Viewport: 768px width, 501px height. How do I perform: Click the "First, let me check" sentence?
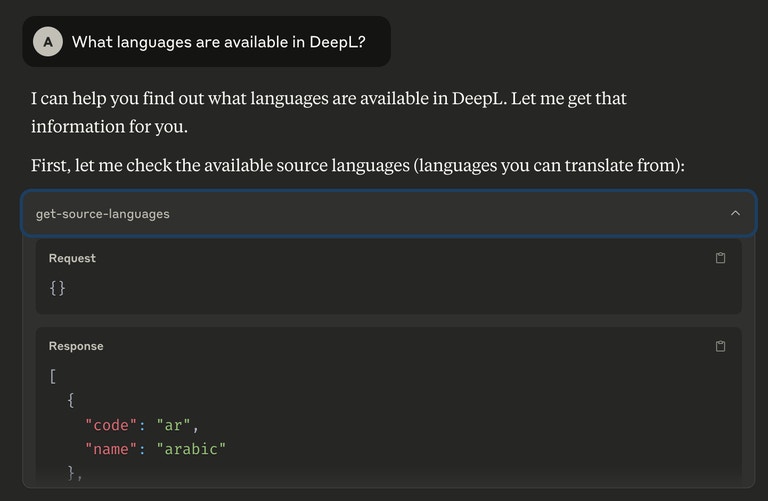click(x=357, y=165)
